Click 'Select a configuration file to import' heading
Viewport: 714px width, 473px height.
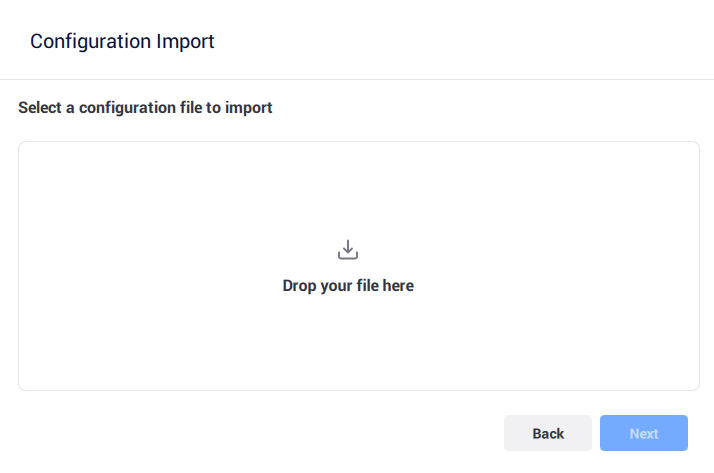(145, 108)
